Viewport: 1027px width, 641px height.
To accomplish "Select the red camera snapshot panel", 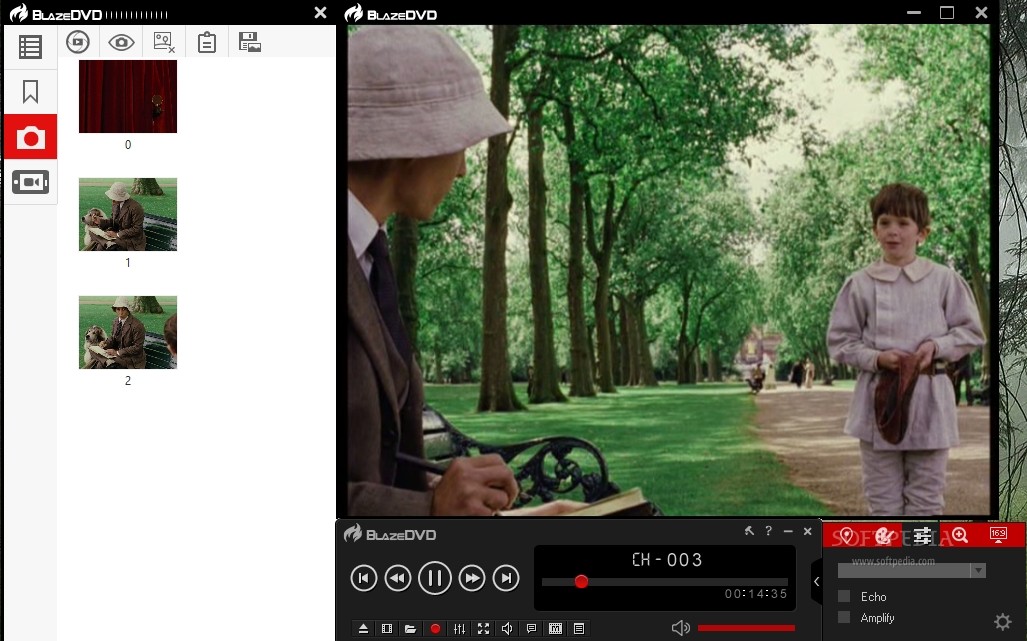I will pyautogui.click(x=31, y=137).
